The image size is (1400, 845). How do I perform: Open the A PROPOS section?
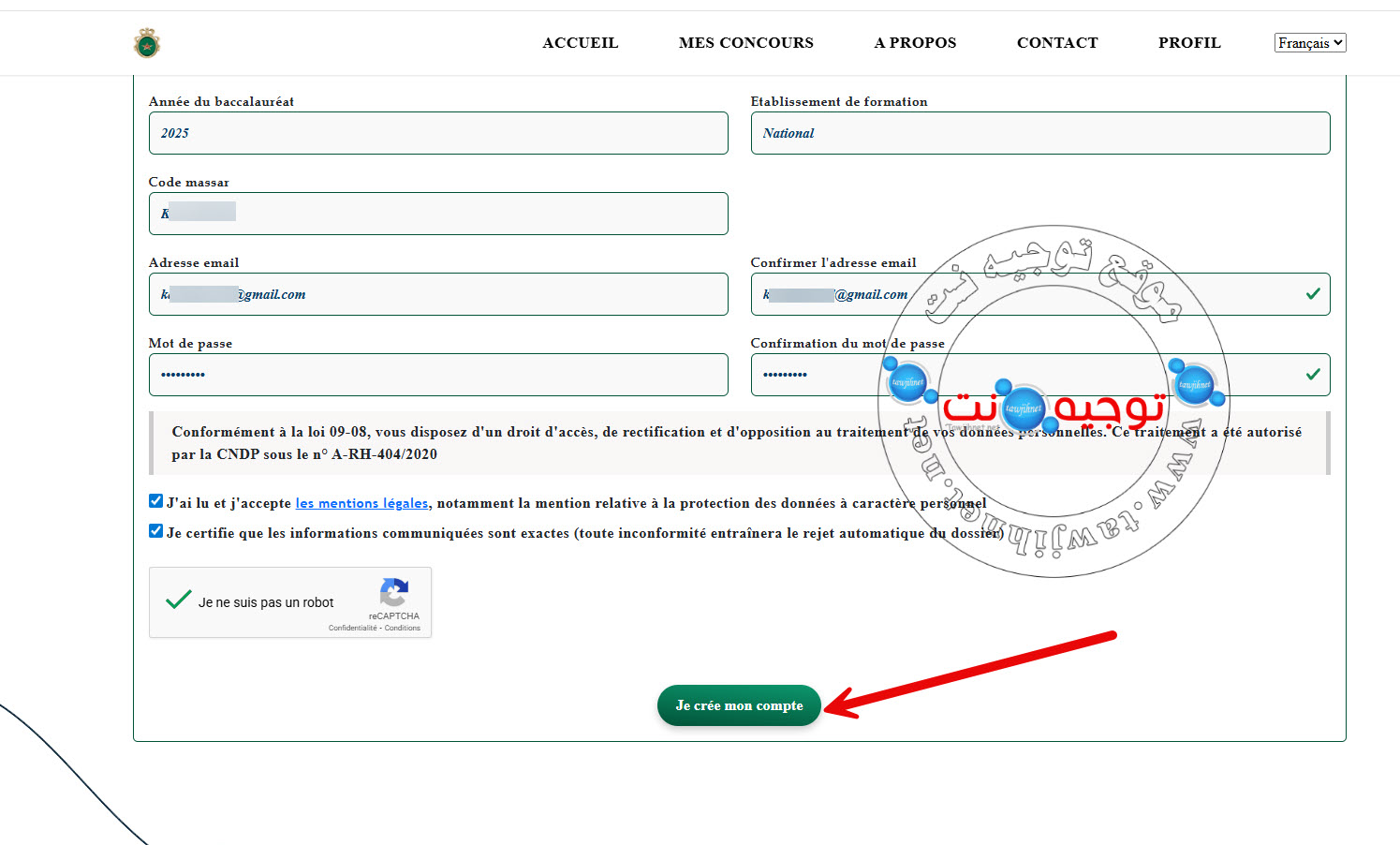915,42
